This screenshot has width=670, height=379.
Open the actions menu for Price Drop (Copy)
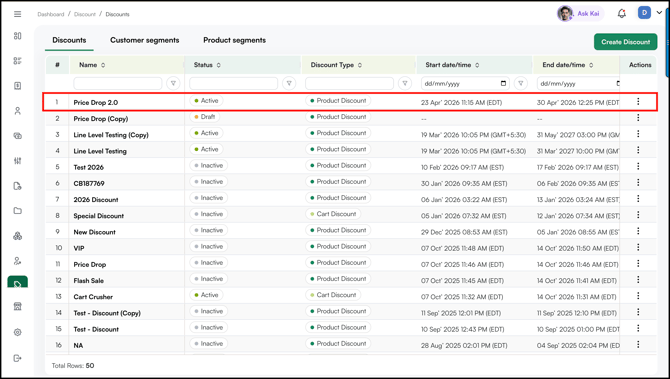click(x=638, y=118)
